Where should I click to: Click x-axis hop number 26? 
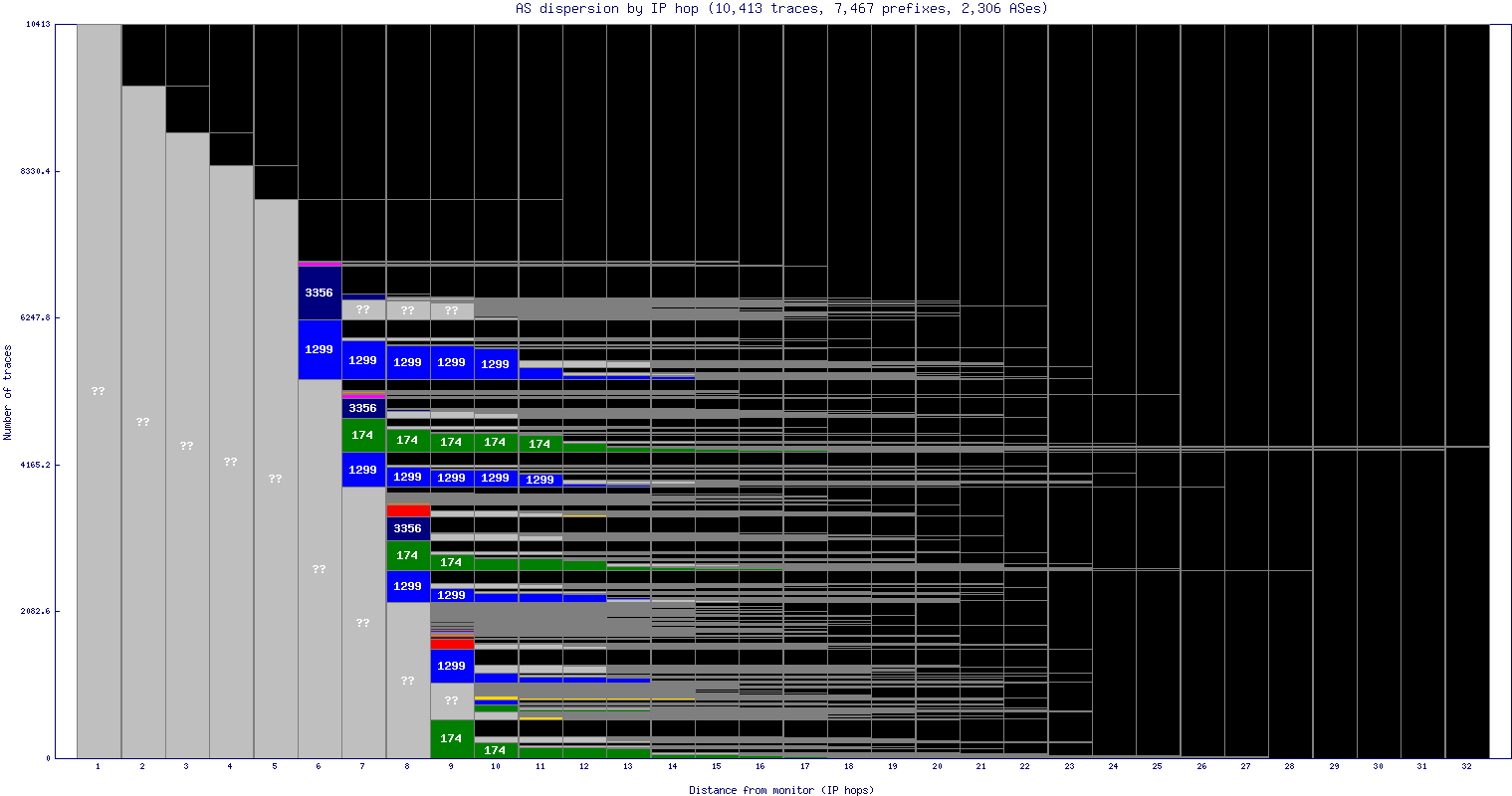tap(1201, 767)
